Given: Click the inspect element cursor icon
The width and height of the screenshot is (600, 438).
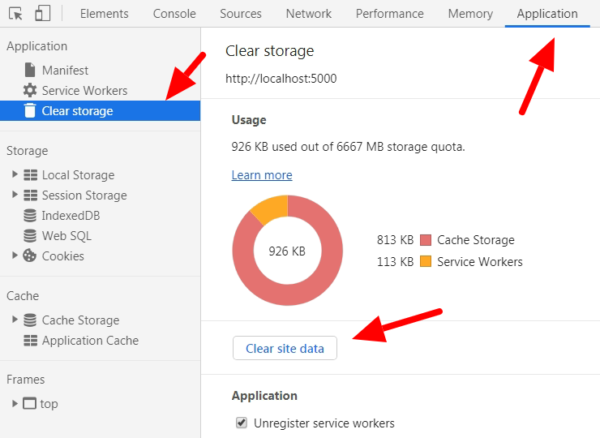Looking at the screenshot, I should 15,14.
